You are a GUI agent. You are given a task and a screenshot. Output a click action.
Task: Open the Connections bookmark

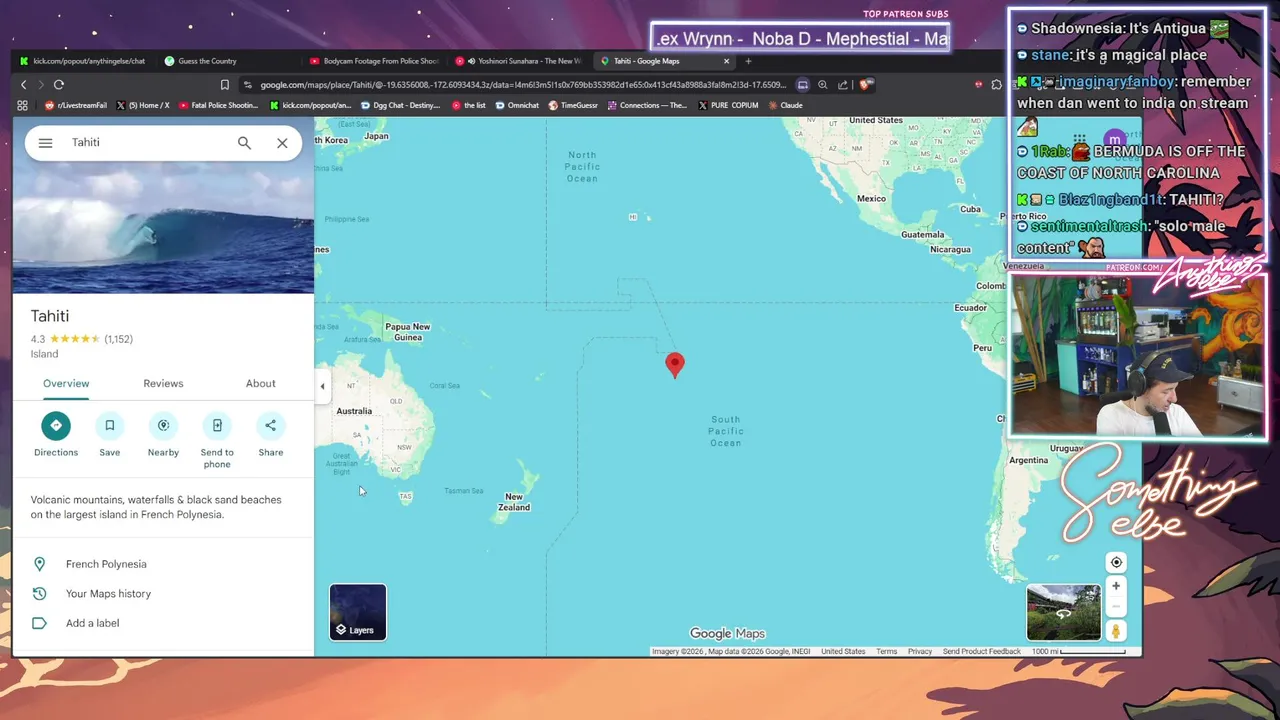tap(647, 105)
